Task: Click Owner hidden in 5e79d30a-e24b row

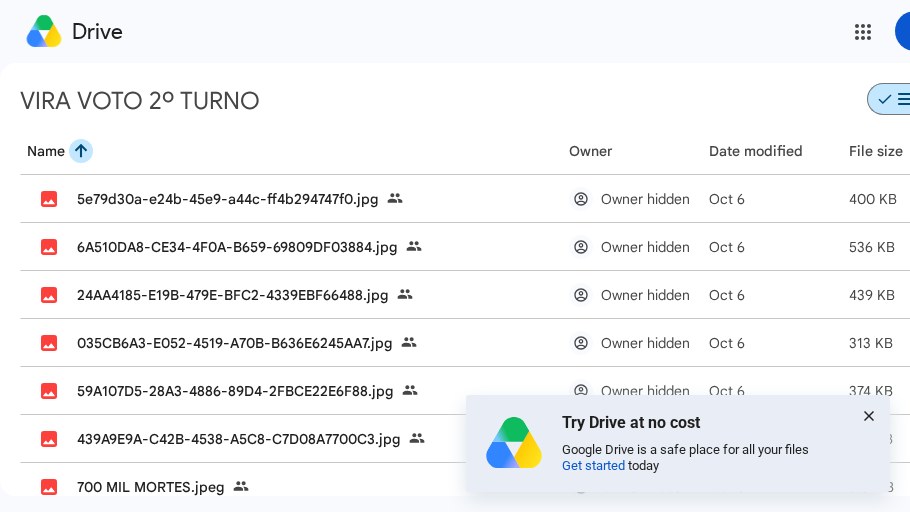Action: [x=645, y=199]
